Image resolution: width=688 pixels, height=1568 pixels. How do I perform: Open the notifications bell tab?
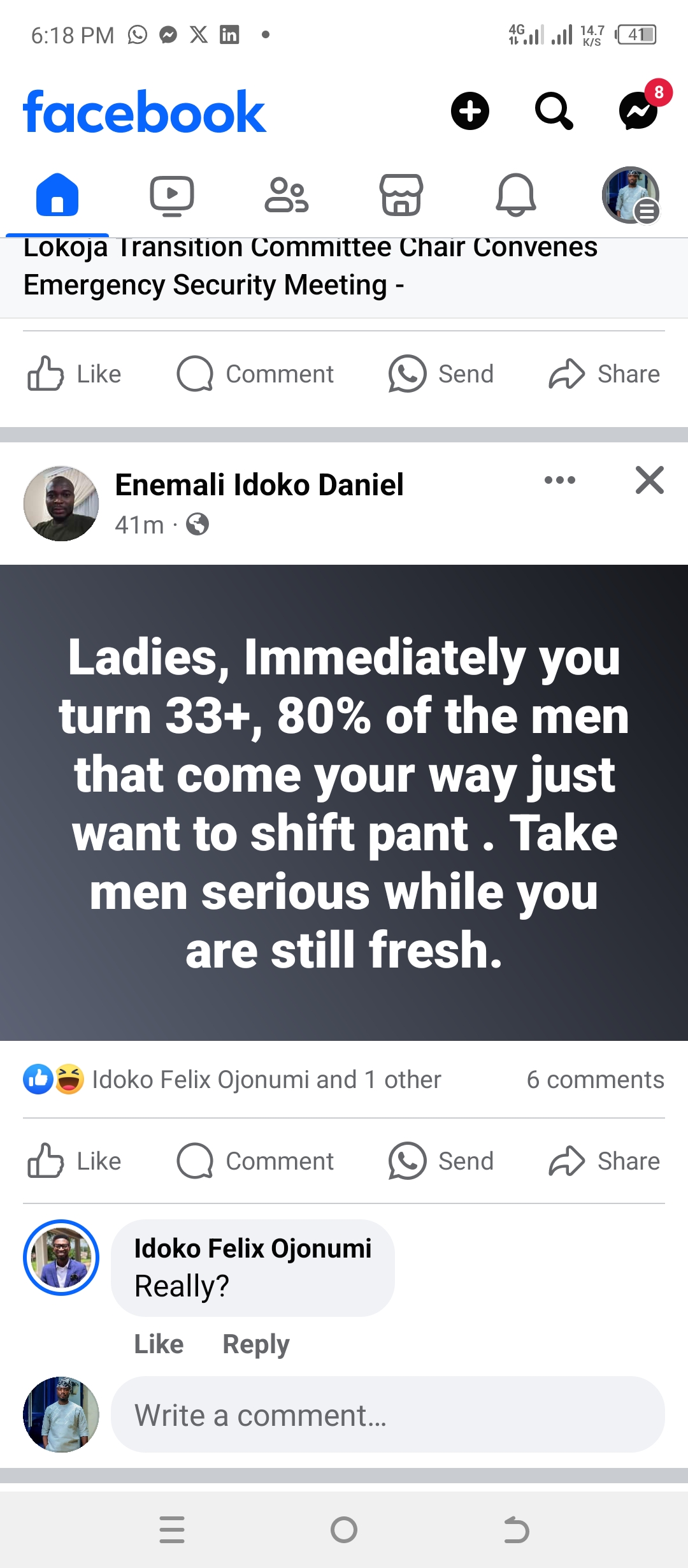(x=516, y=195)
